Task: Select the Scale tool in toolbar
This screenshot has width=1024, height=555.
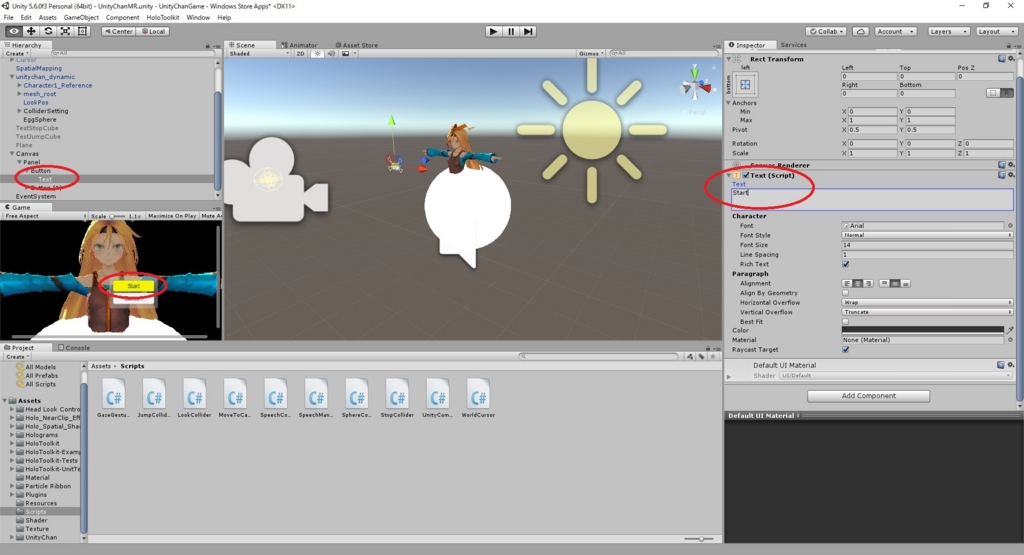Action: coord(65,31)
